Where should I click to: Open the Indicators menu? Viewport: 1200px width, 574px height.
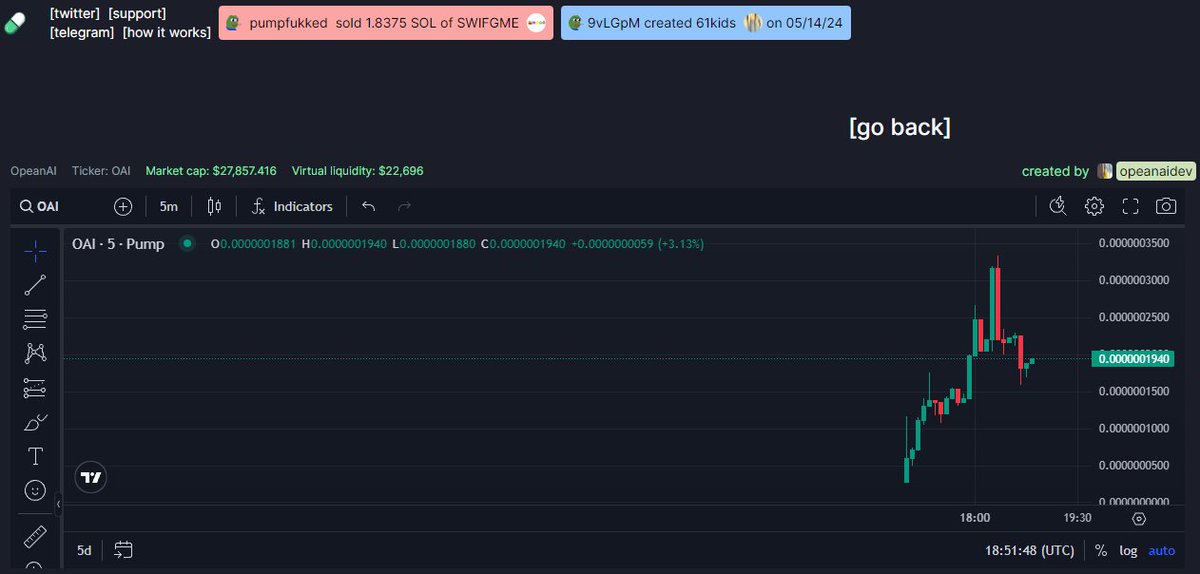click(x=291, y=206)
